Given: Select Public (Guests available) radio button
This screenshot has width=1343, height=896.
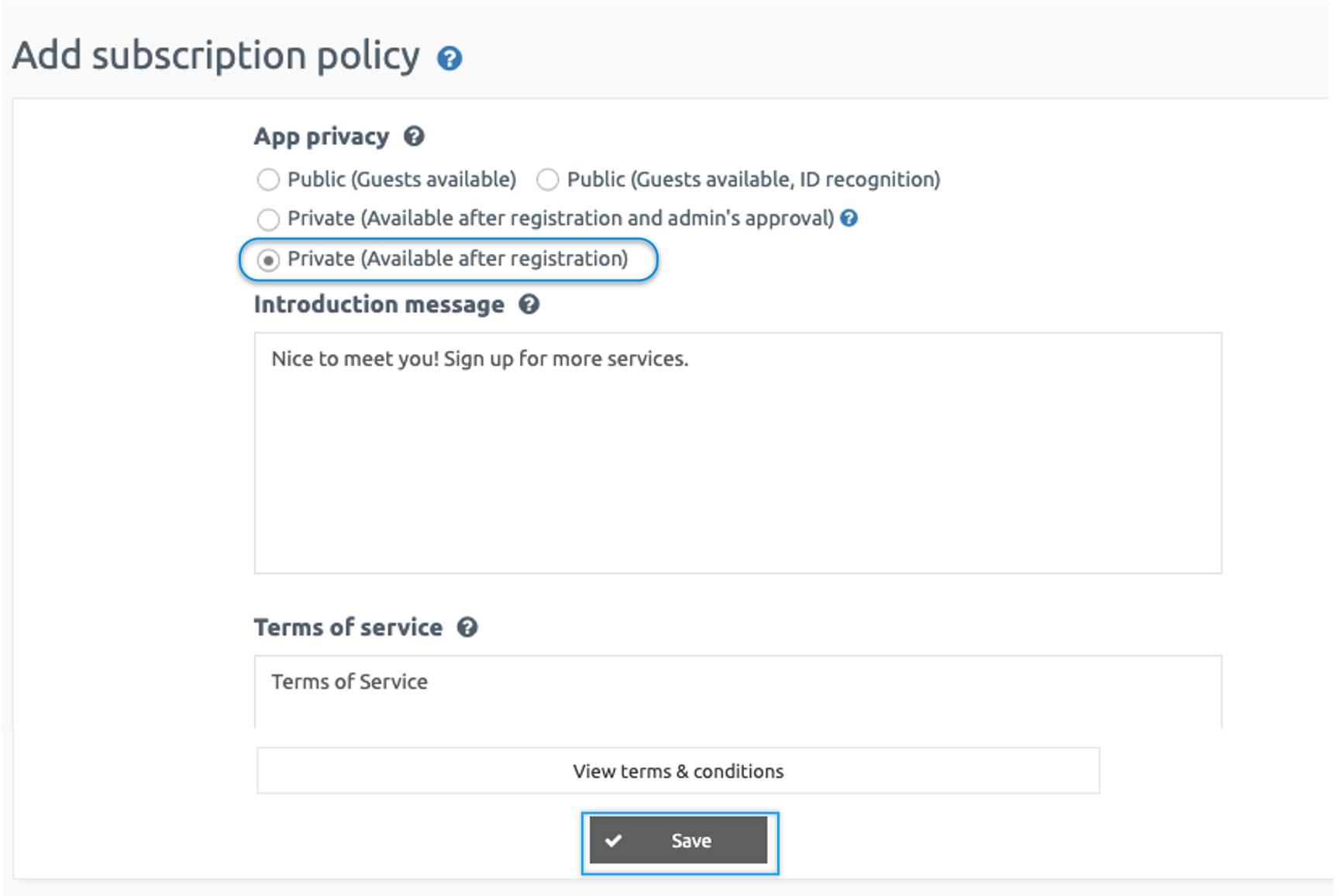Looking at the screenshot, I should (x=268, y=180).
